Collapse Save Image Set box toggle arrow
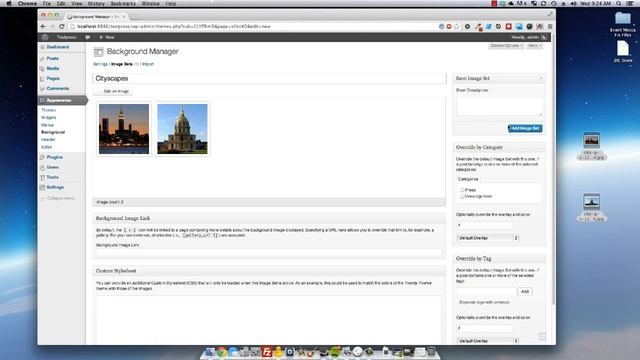The width and height of the screenshot is (640, 360). [541, 78]
